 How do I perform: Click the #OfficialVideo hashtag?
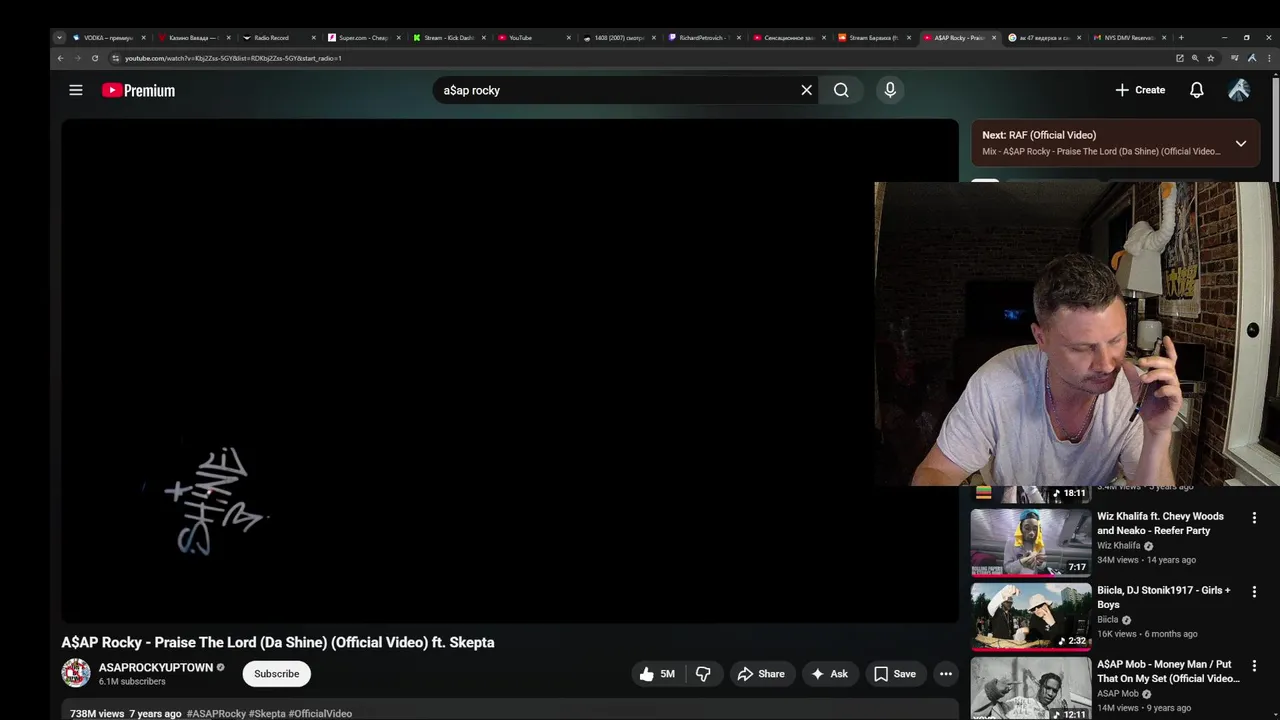coord(320,714)
